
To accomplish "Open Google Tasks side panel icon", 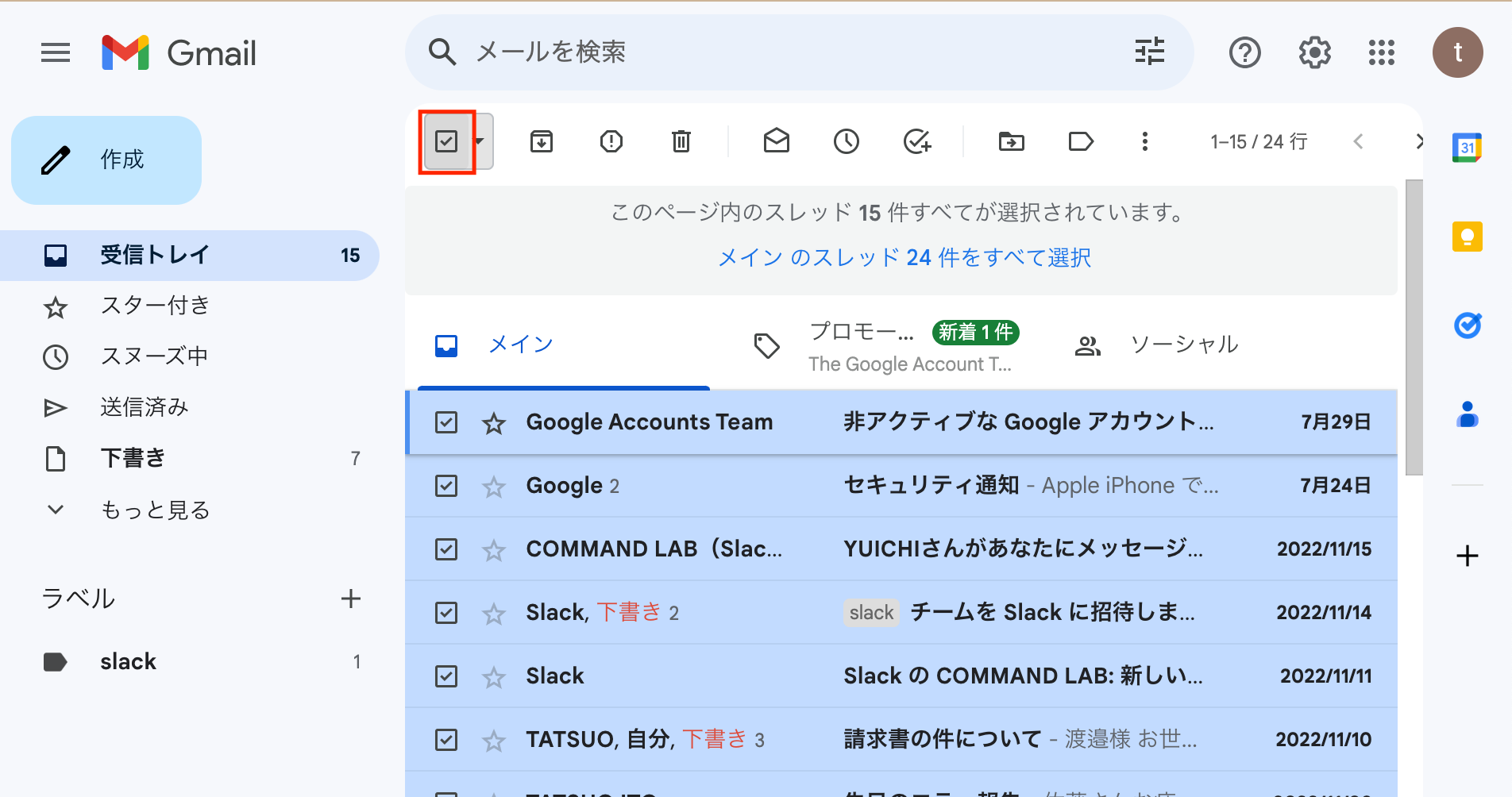I will [x=1467, y=325].
